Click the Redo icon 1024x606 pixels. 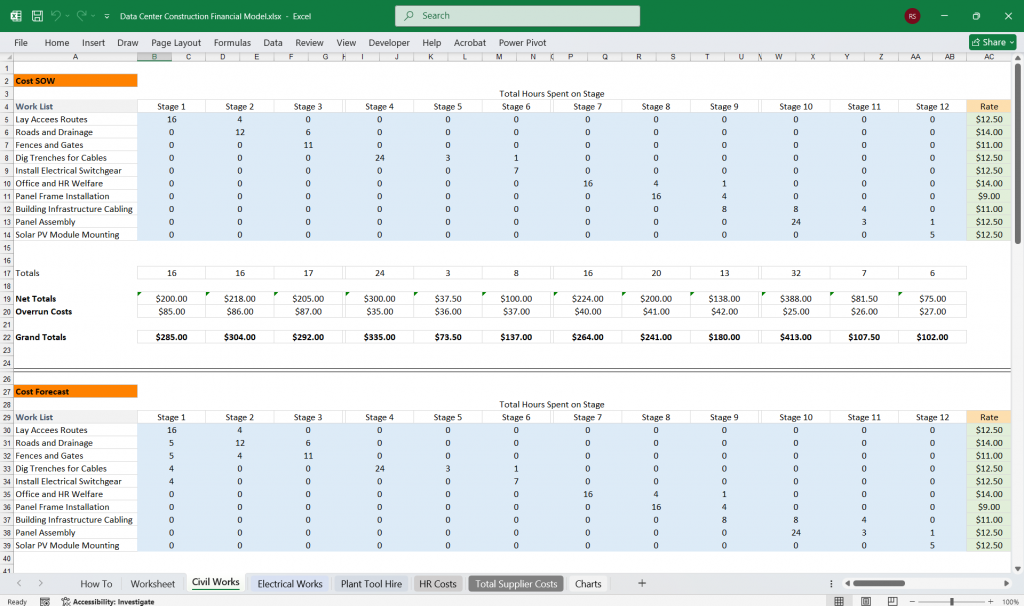point(80,15)
